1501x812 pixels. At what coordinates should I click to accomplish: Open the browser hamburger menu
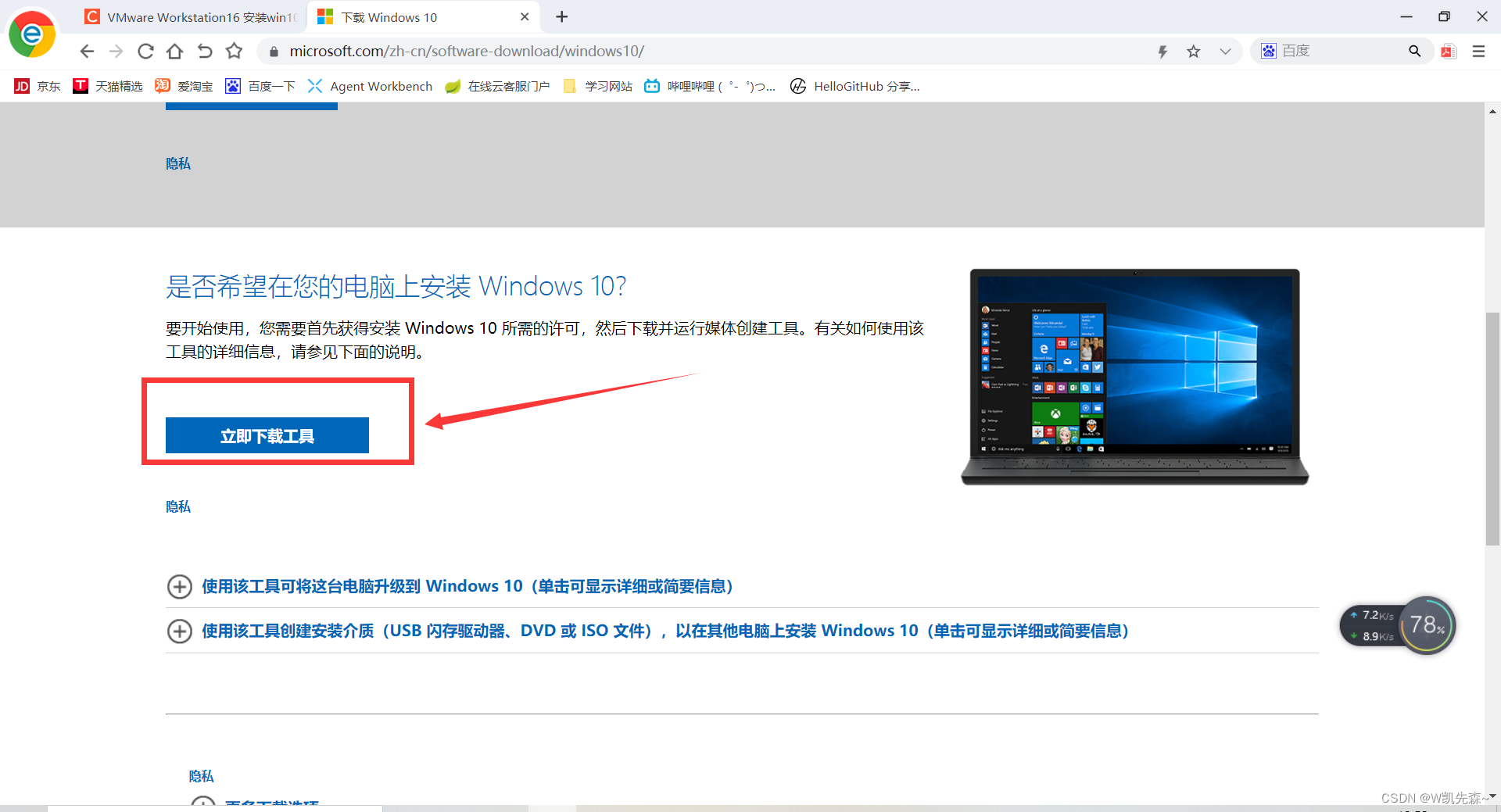click(1478, 51)
